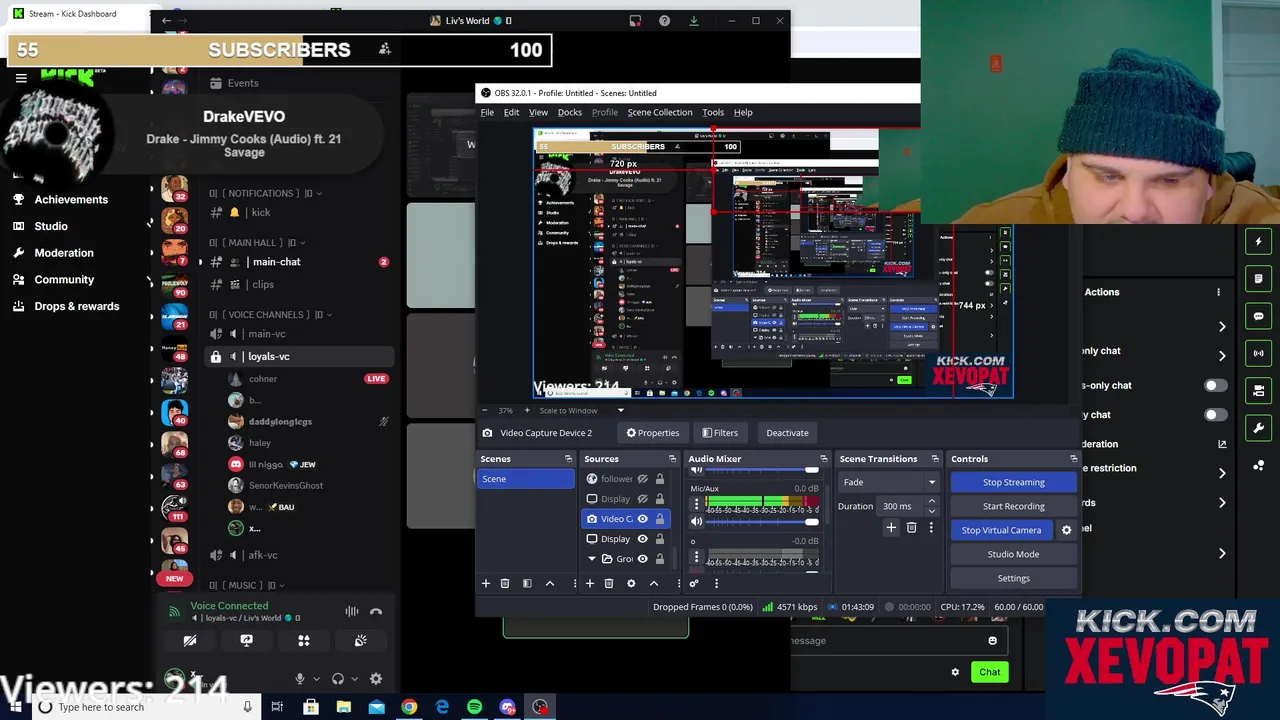Screen dimensions: 1280x720
Task: Open Drops & rewards in Kick sidebar
Action: [x=76, y=307]
